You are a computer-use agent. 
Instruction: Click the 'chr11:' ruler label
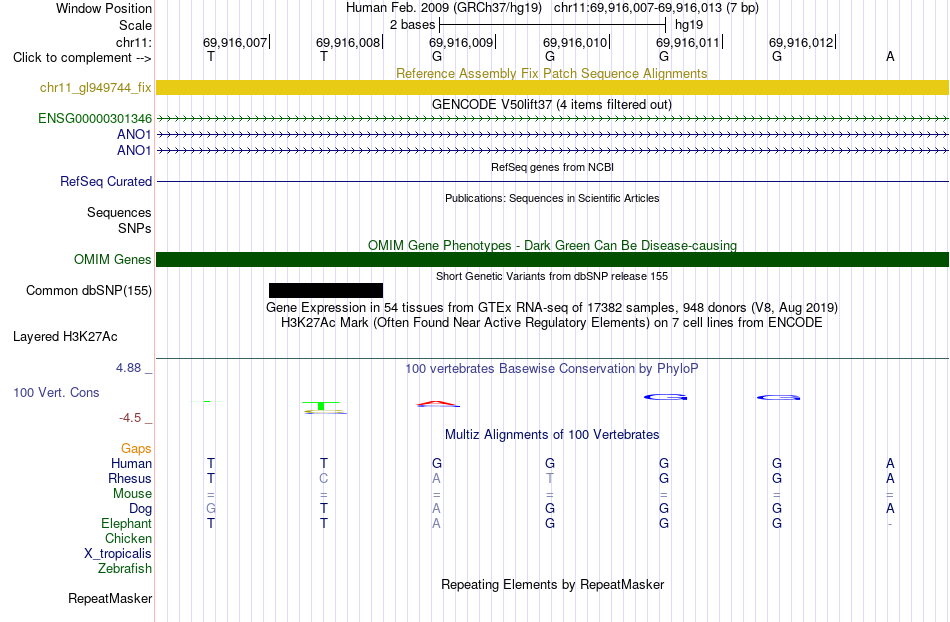point(133,42)
